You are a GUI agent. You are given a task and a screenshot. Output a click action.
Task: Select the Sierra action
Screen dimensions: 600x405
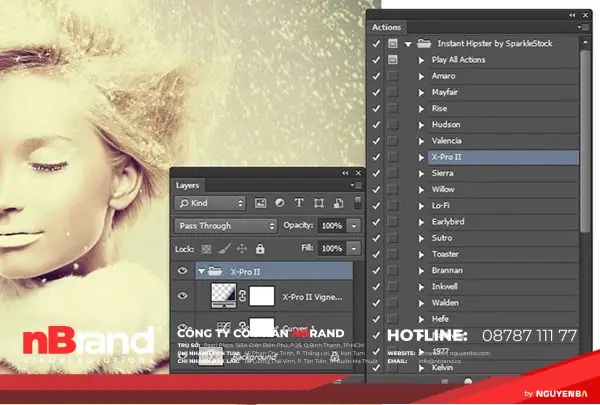pyautogui.click(x=503, y=173)
